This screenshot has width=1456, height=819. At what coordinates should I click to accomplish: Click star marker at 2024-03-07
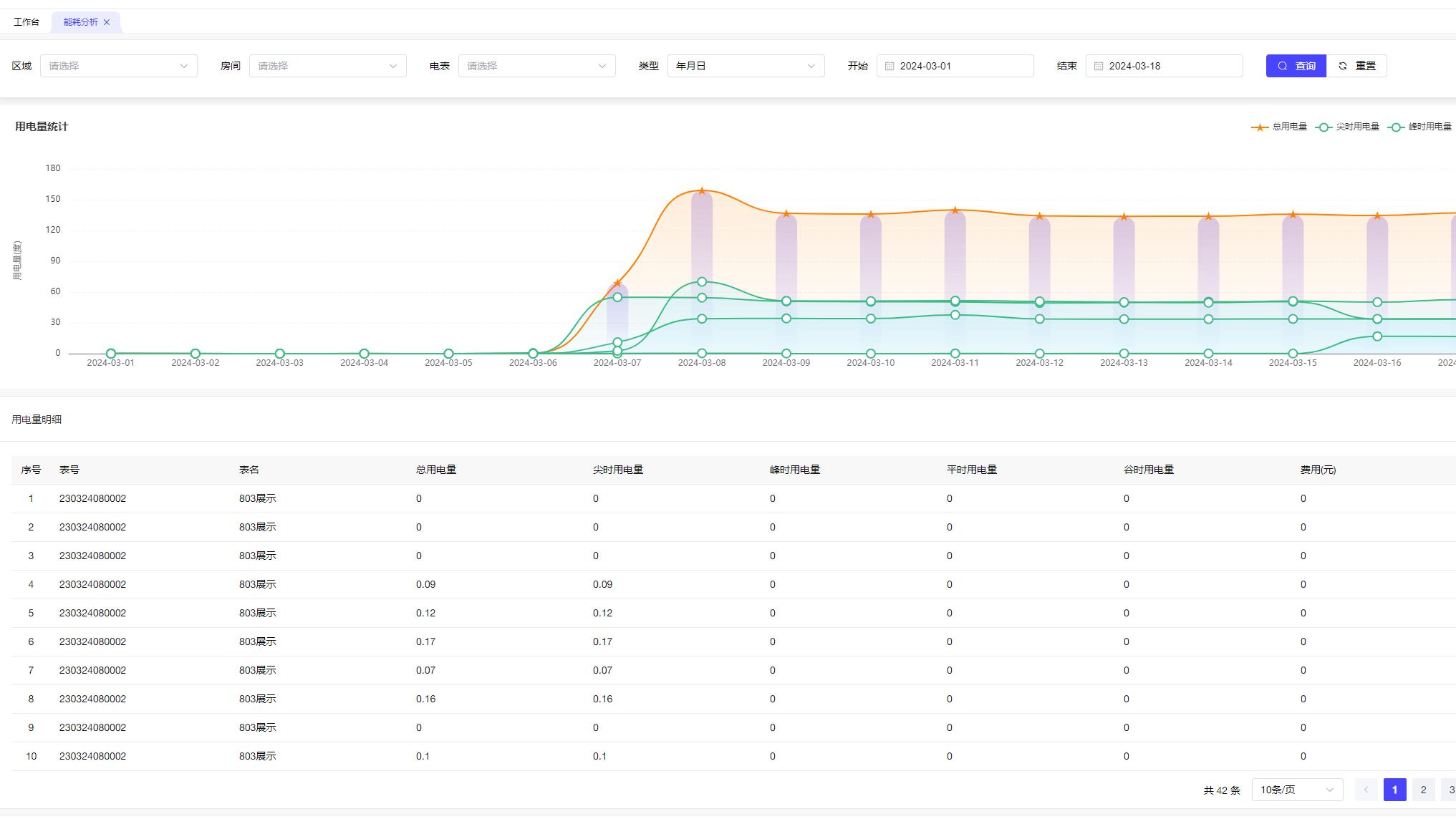(x=617, y=283)
